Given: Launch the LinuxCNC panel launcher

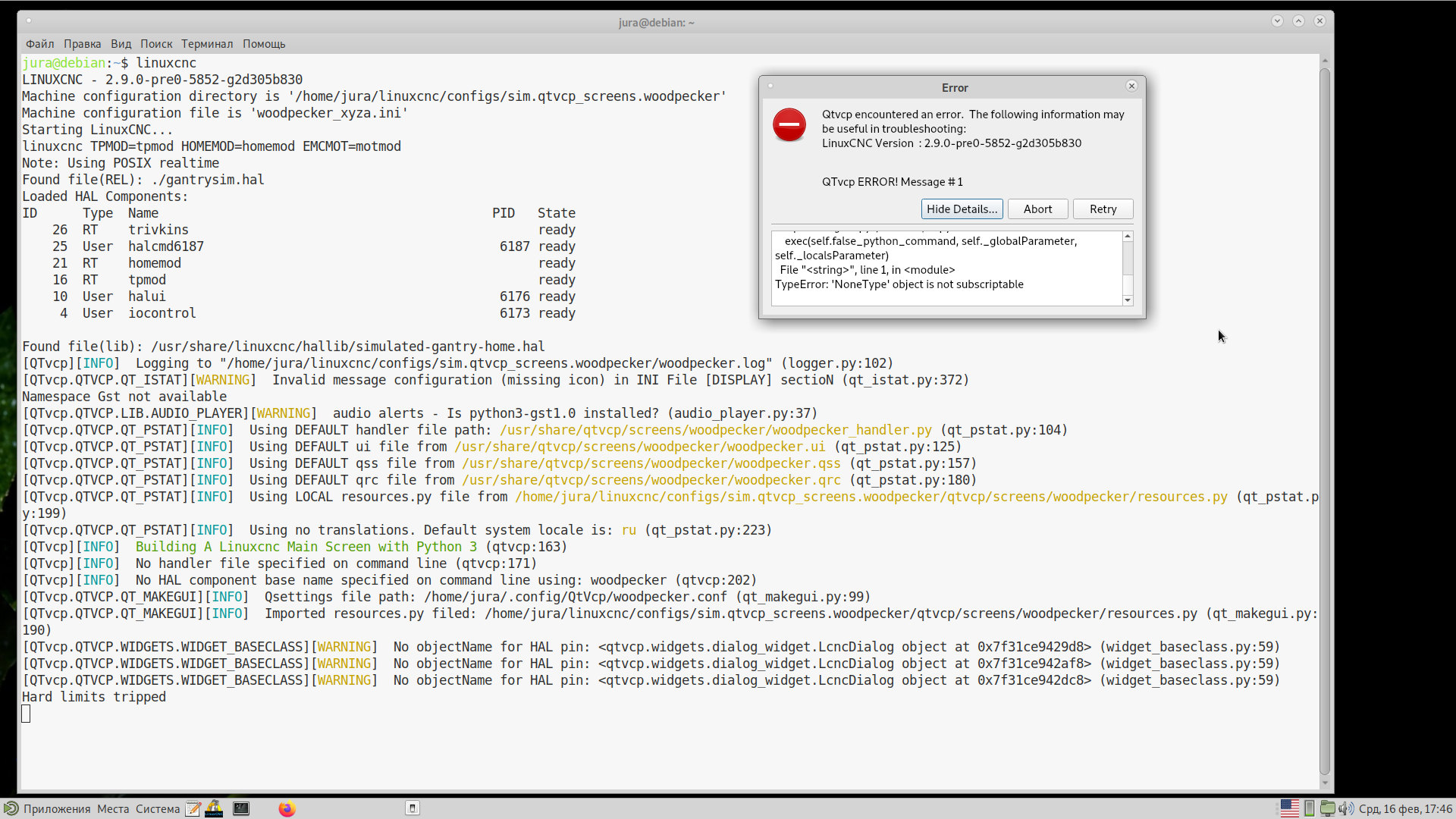Looking at the screenshot, I should [214, 809].
